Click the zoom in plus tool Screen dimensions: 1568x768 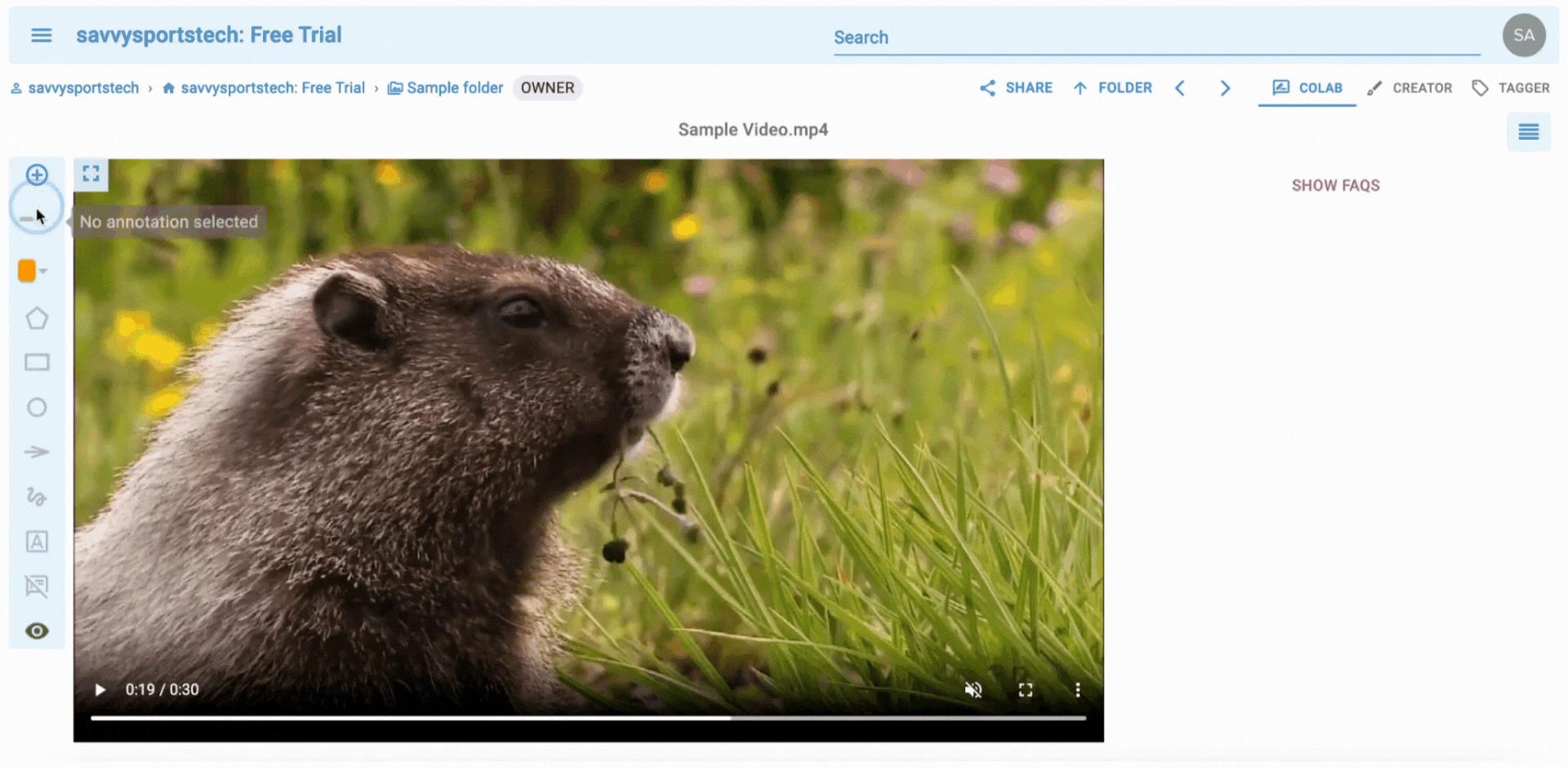[37, 175]
